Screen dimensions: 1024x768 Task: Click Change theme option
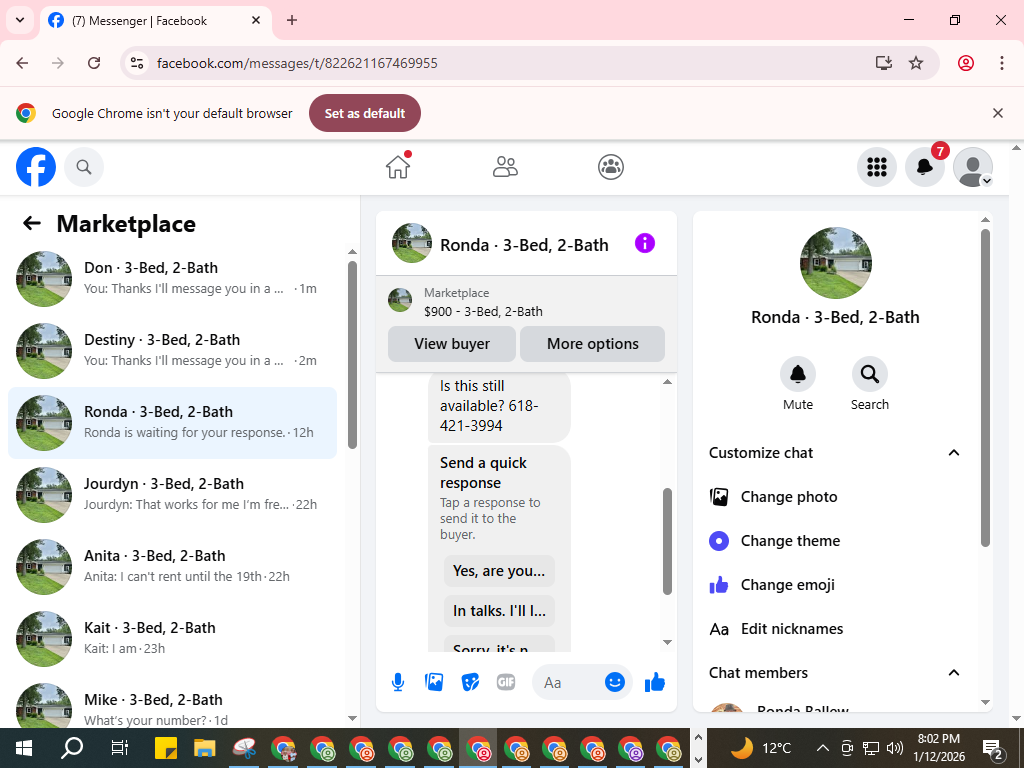(835, 541)
